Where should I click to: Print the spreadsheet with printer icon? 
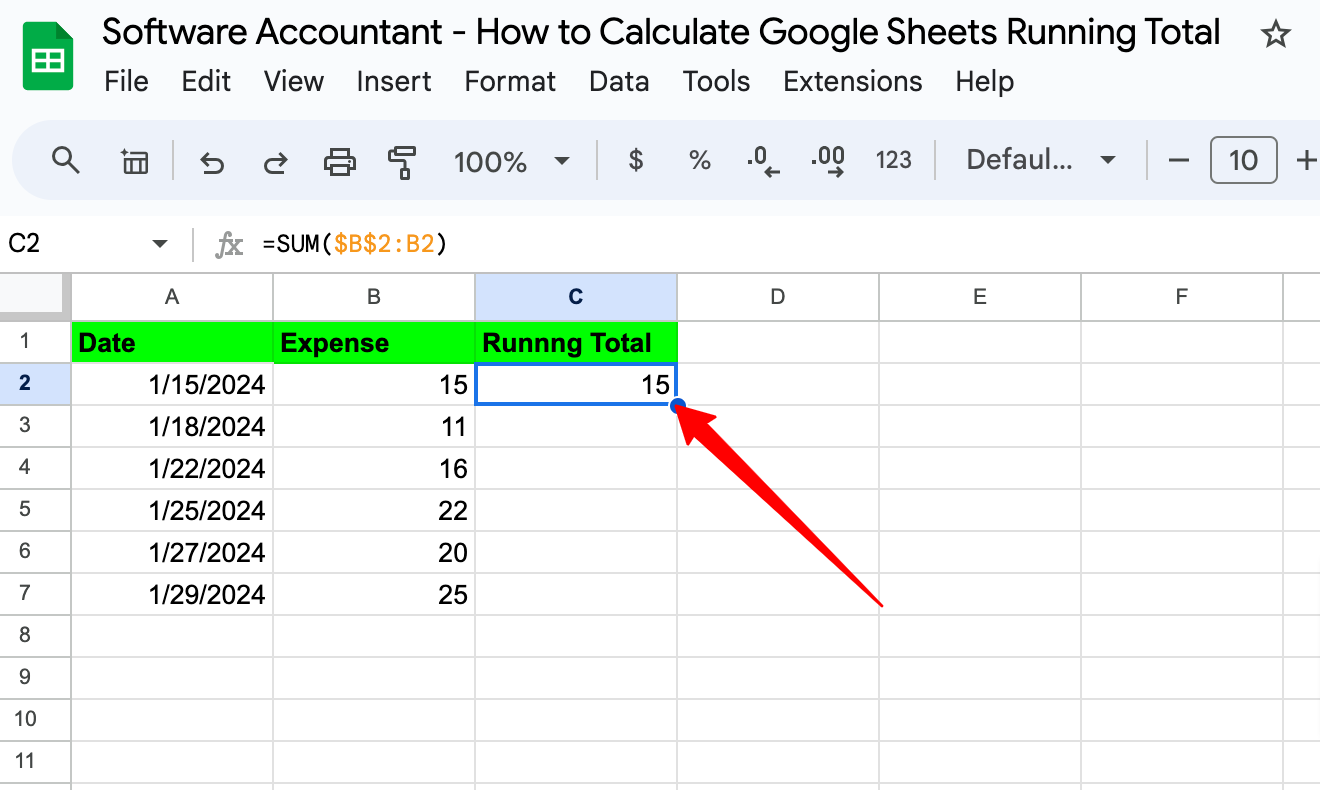click(340, 161)
